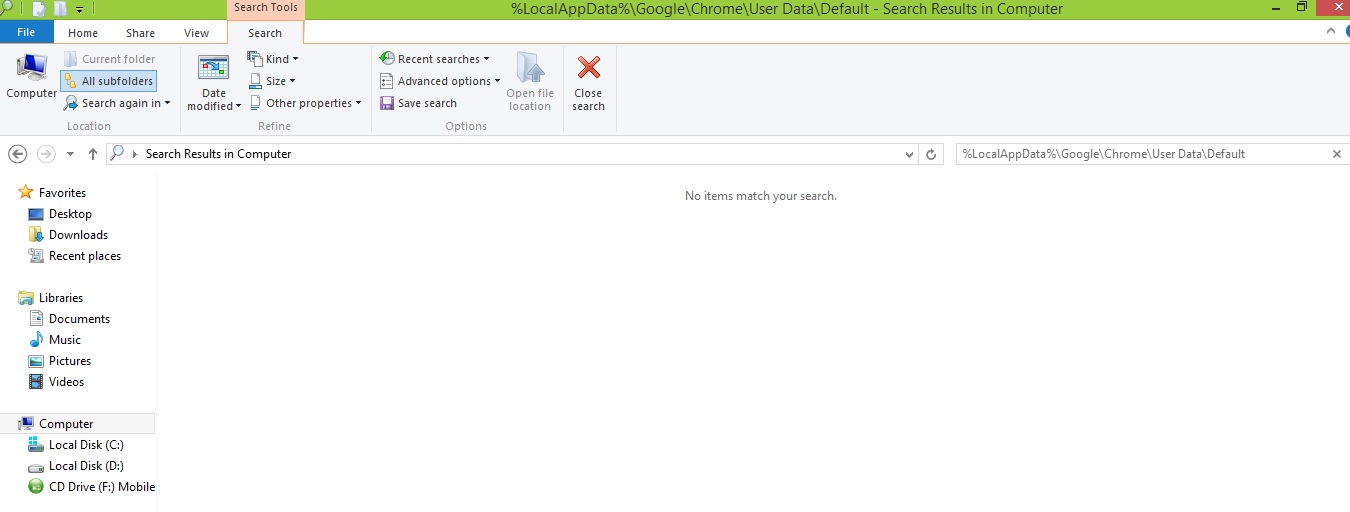Image resolution: width=1350 pixels, height=512 pixels.
Task: Open Search again in dropdown
Action: pyautogui.click(x=117, y=103)
